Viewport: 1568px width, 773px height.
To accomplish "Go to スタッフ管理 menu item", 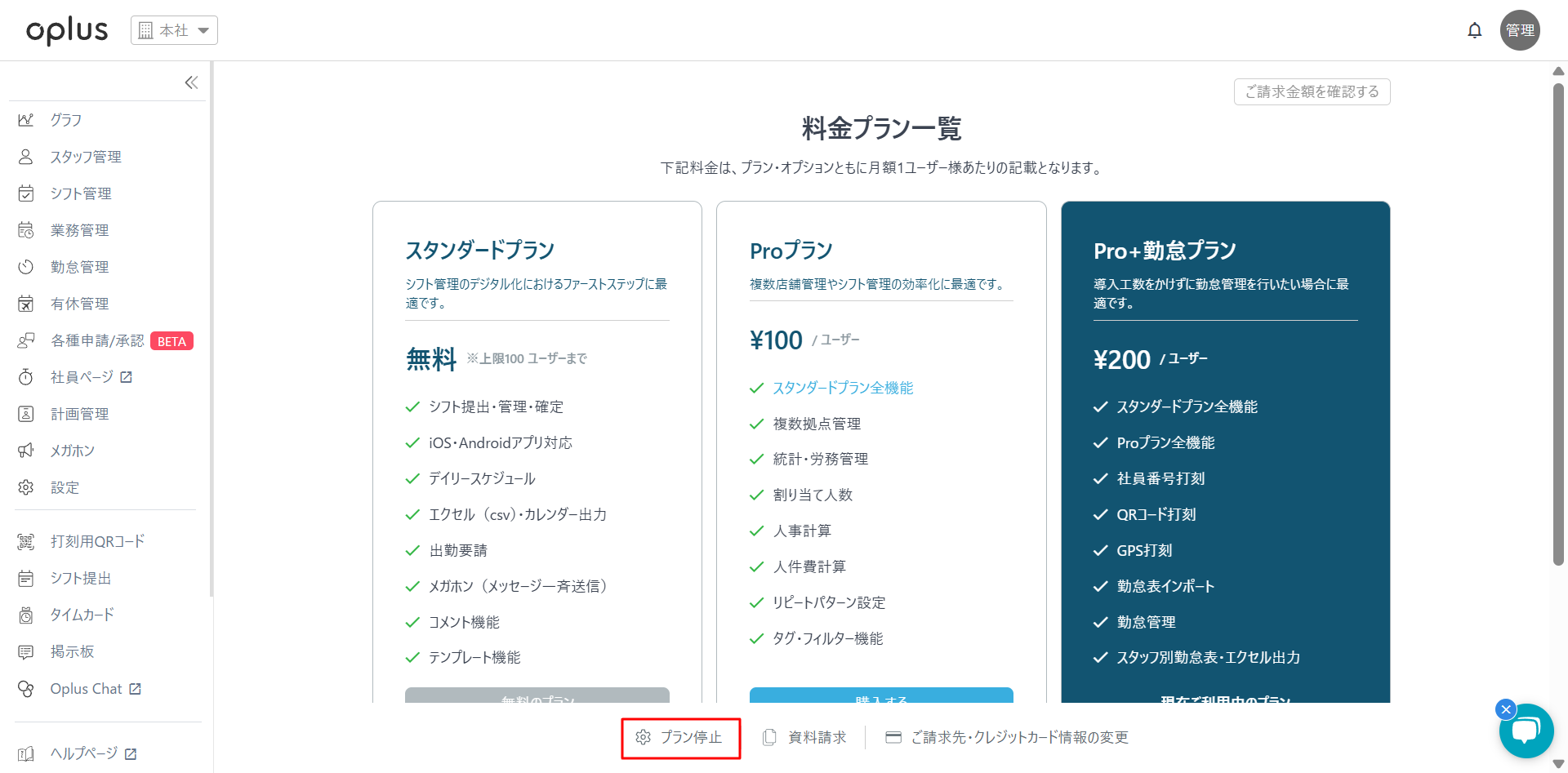I will [85, 157].
